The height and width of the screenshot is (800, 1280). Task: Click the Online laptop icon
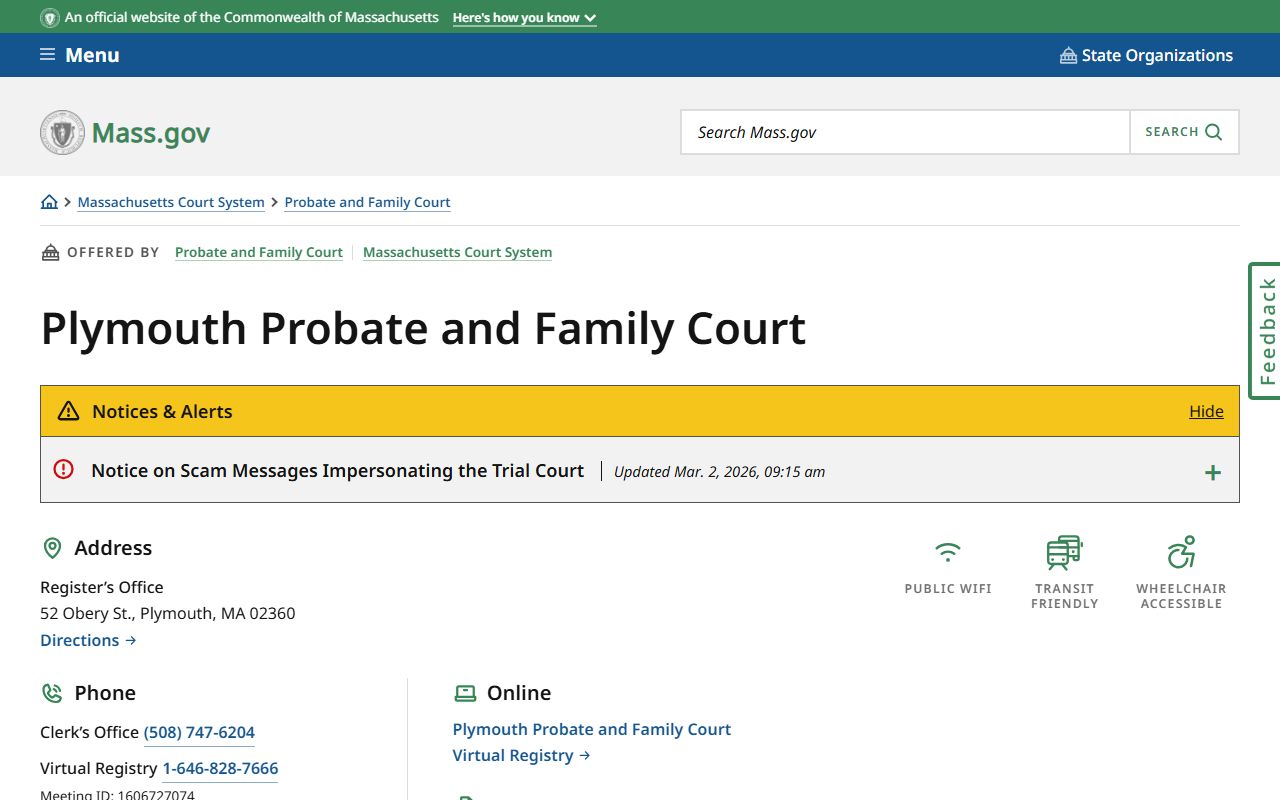[x=465, y=693]
